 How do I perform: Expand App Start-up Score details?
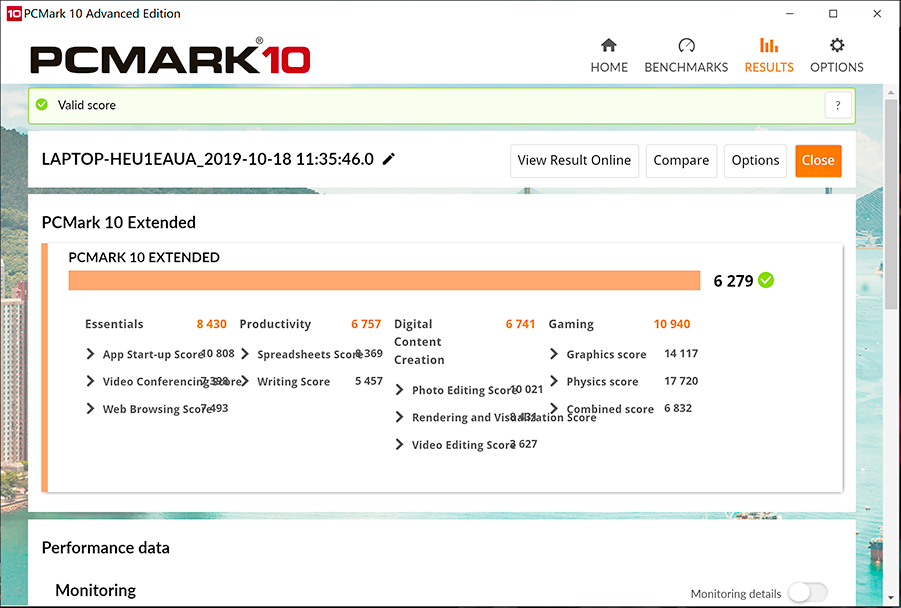tap(90, 353)
